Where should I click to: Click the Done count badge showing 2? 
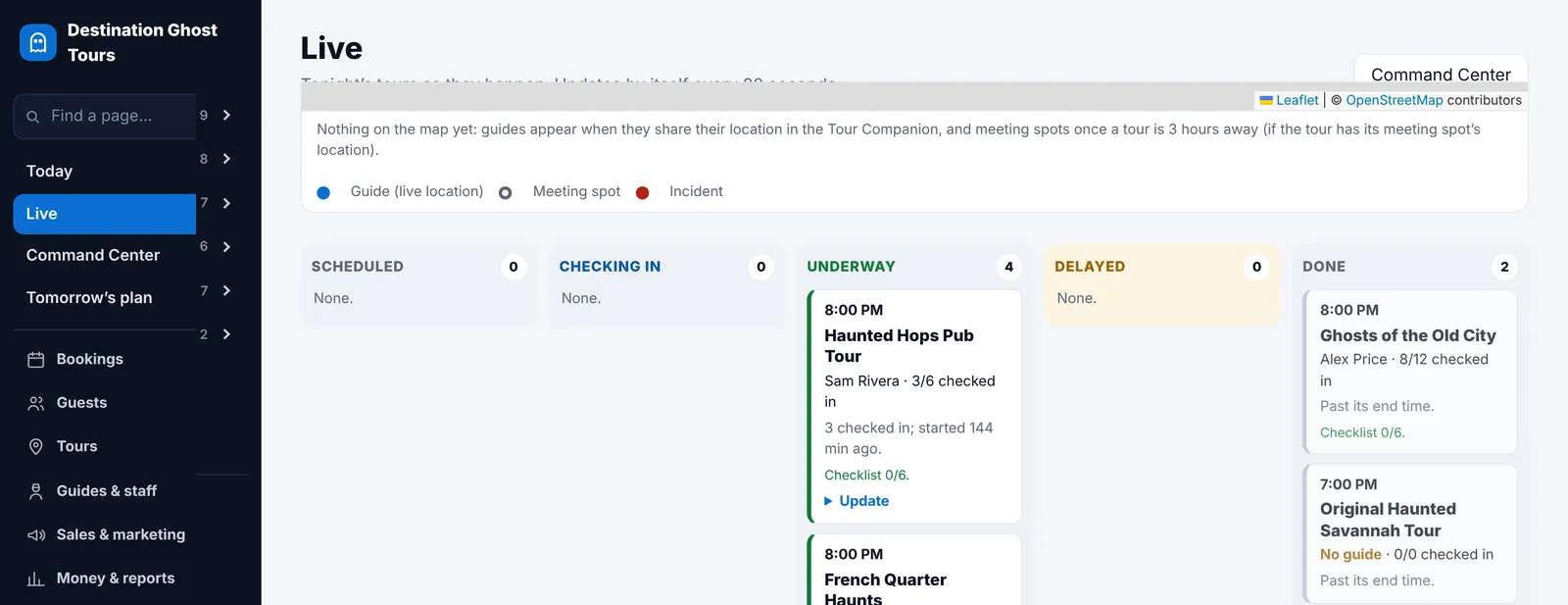point(1504,267)
